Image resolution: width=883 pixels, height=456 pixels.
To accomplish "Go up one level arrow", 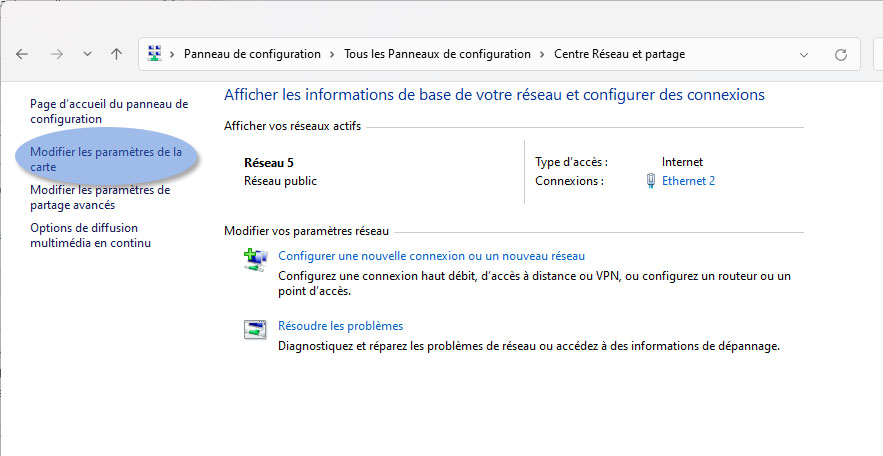I will [x=117, y=54].
